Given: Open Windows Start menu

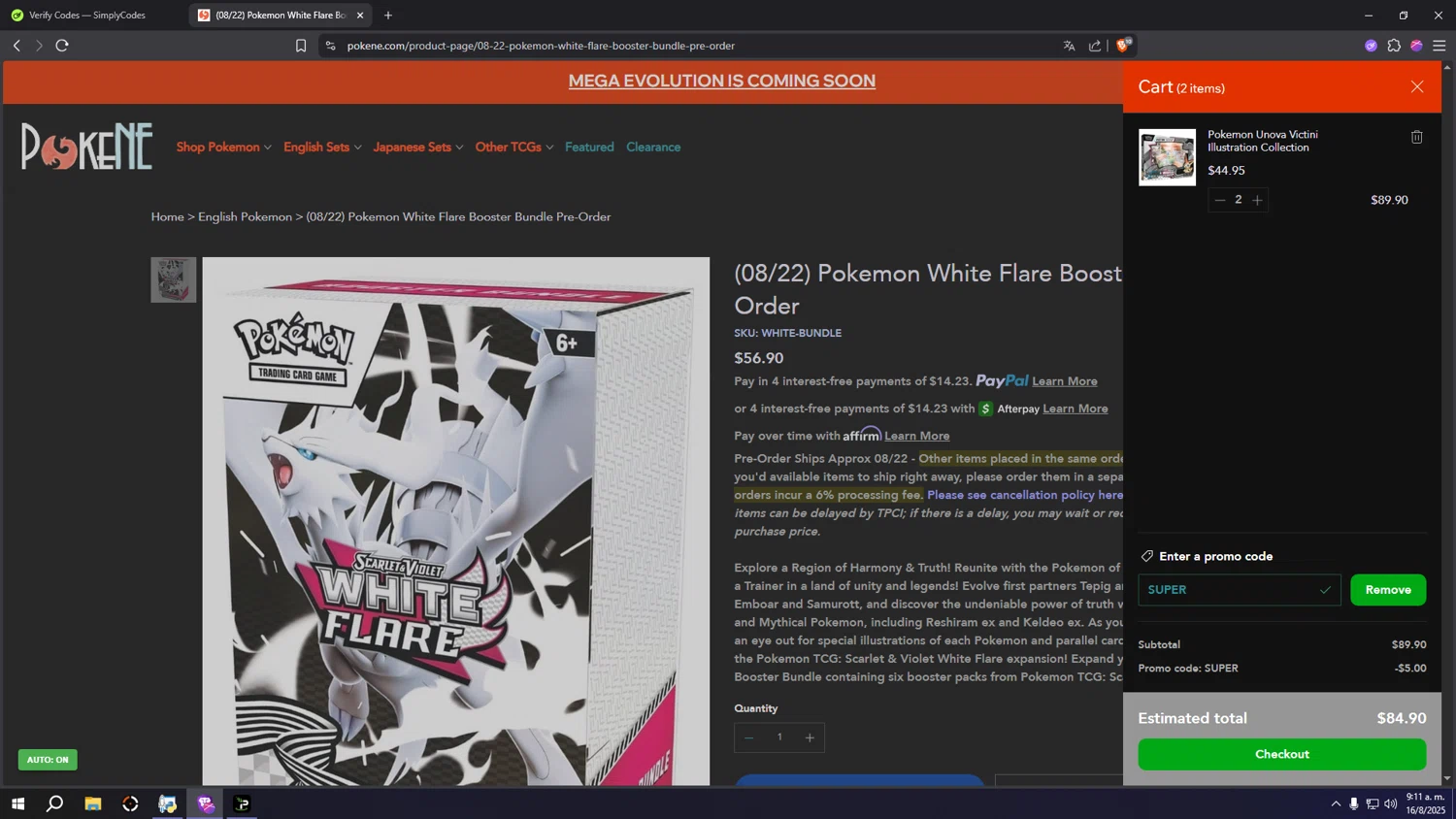Looking at the screenshot, I should [x=17, y=803].
